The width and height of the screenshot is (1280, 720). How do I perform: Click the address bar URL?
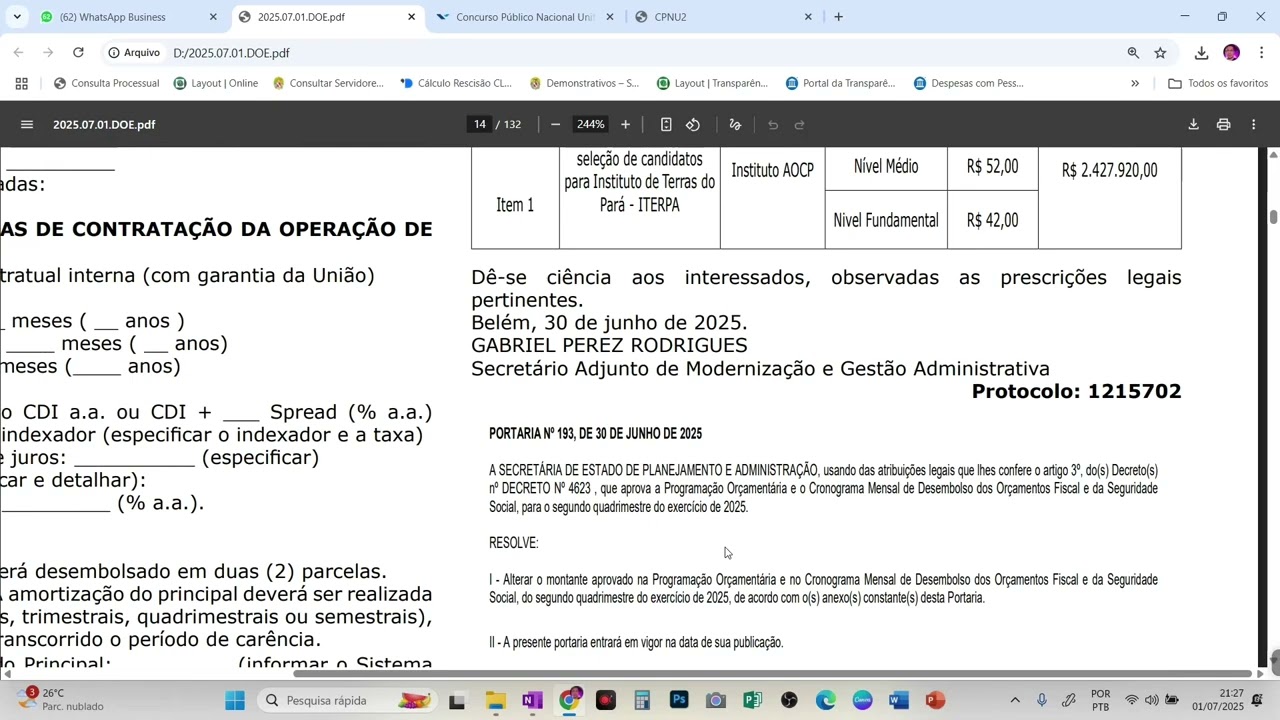point(231,53)
